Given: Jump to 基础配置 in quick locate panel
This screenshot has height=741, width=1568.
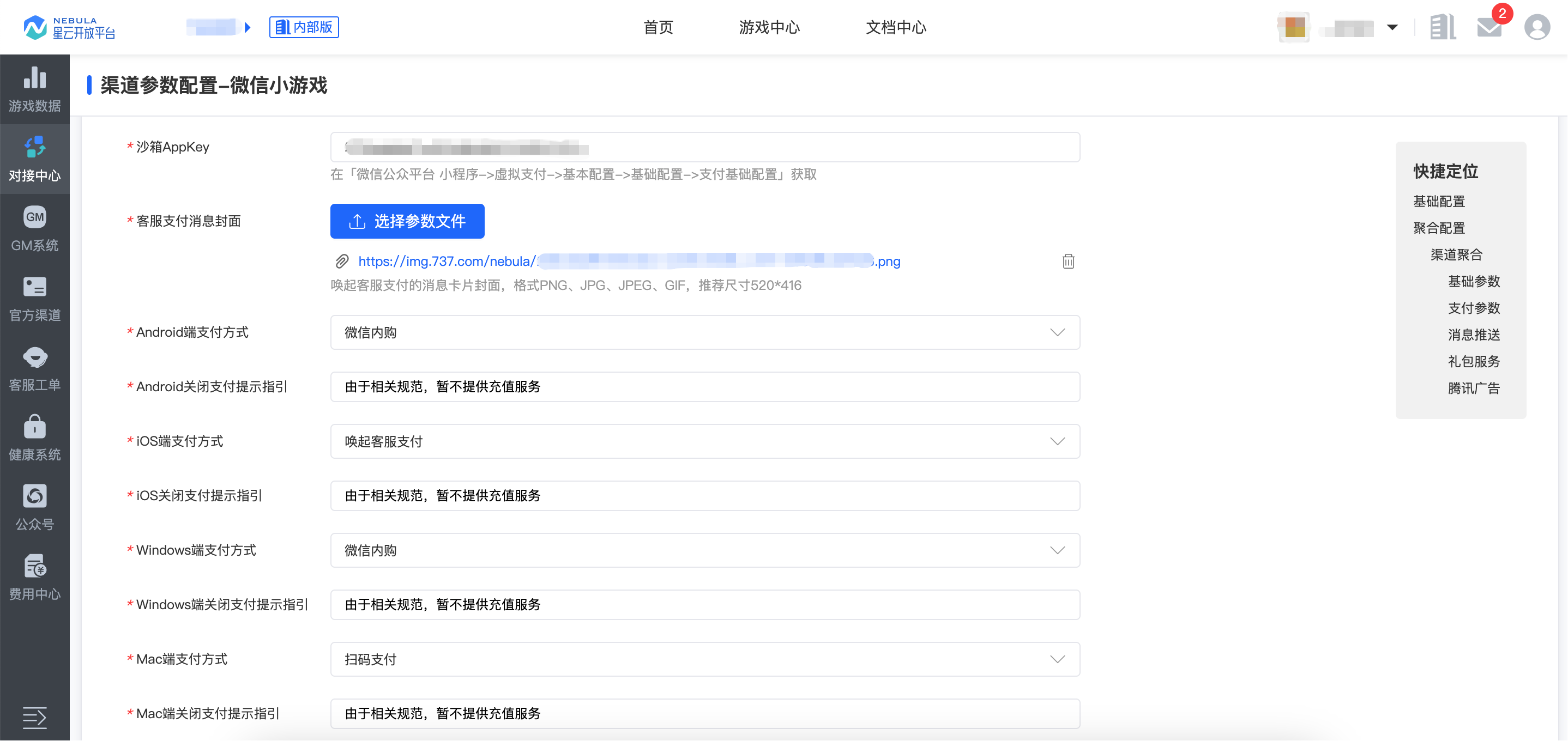Looking at the screenshot, I should click(1439, 202).
